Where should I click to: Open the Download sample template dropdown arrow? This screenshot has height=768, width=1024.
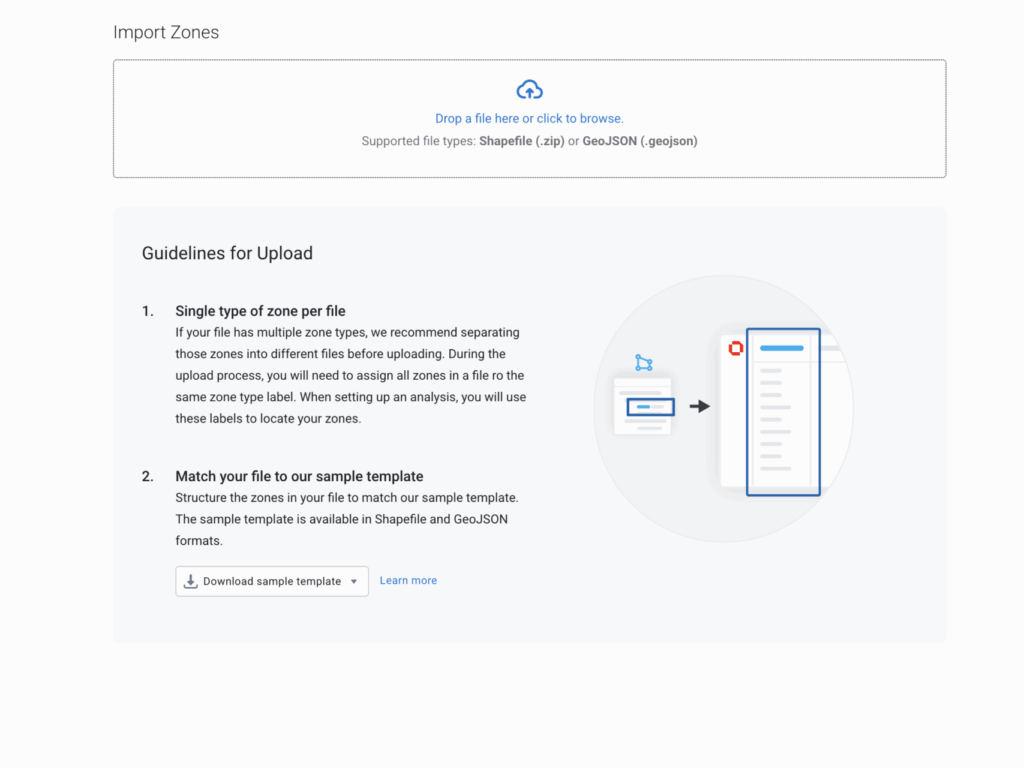[356, 580]
